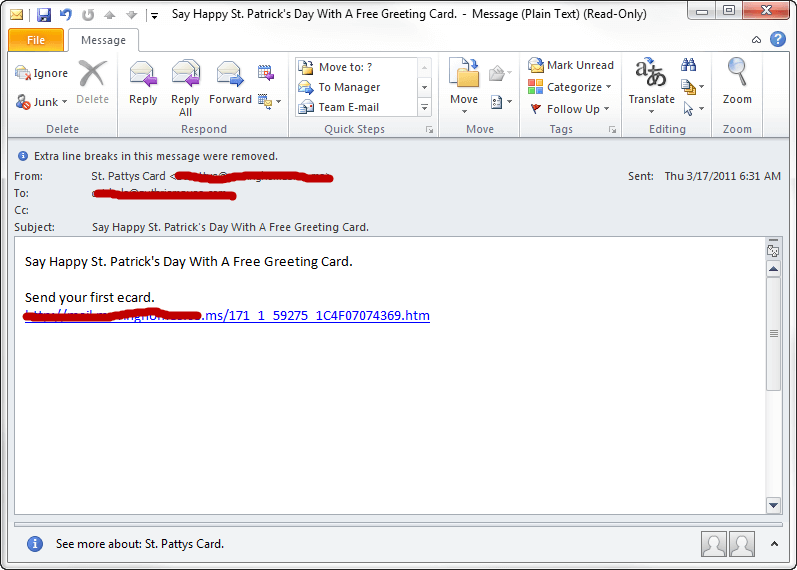
Task: Select the Message ribbon tab
Action: tap(103, 40)
